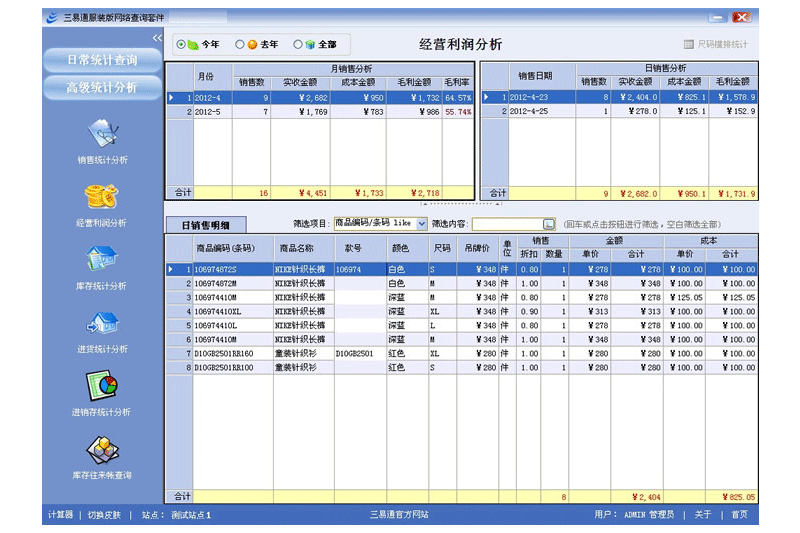Click 测试站点1 in the status bar

tap(191, 515)
